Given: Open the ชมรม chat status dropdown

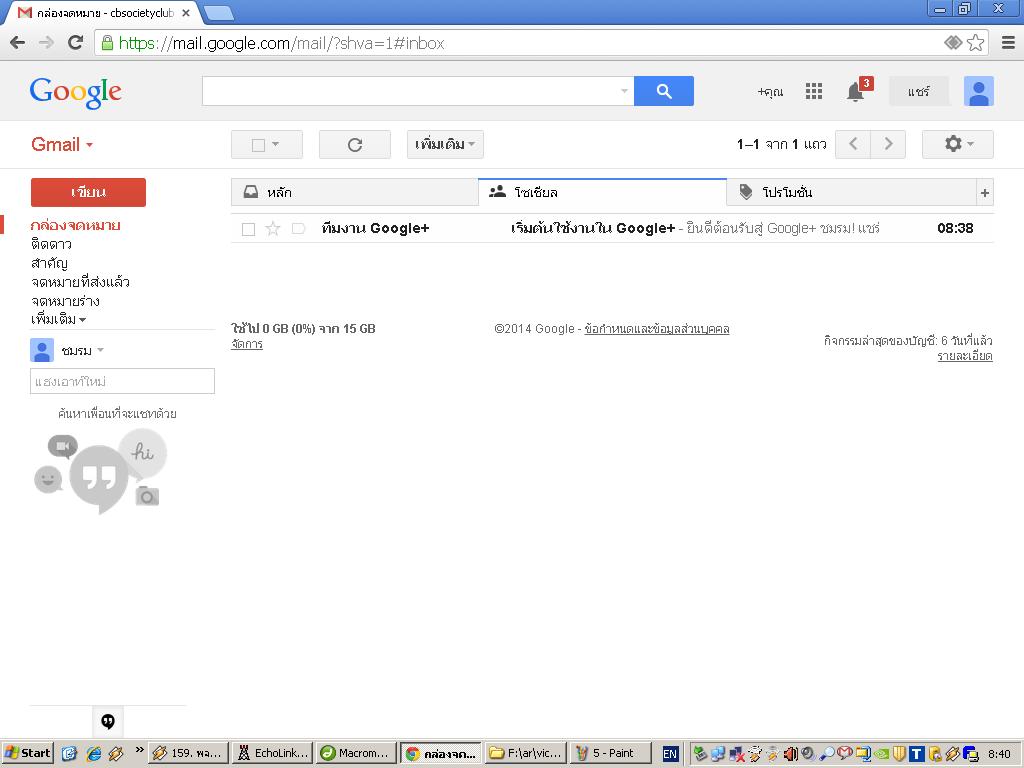Looking at the screenshot, I should pyautogui.click(x=101, y=350).
